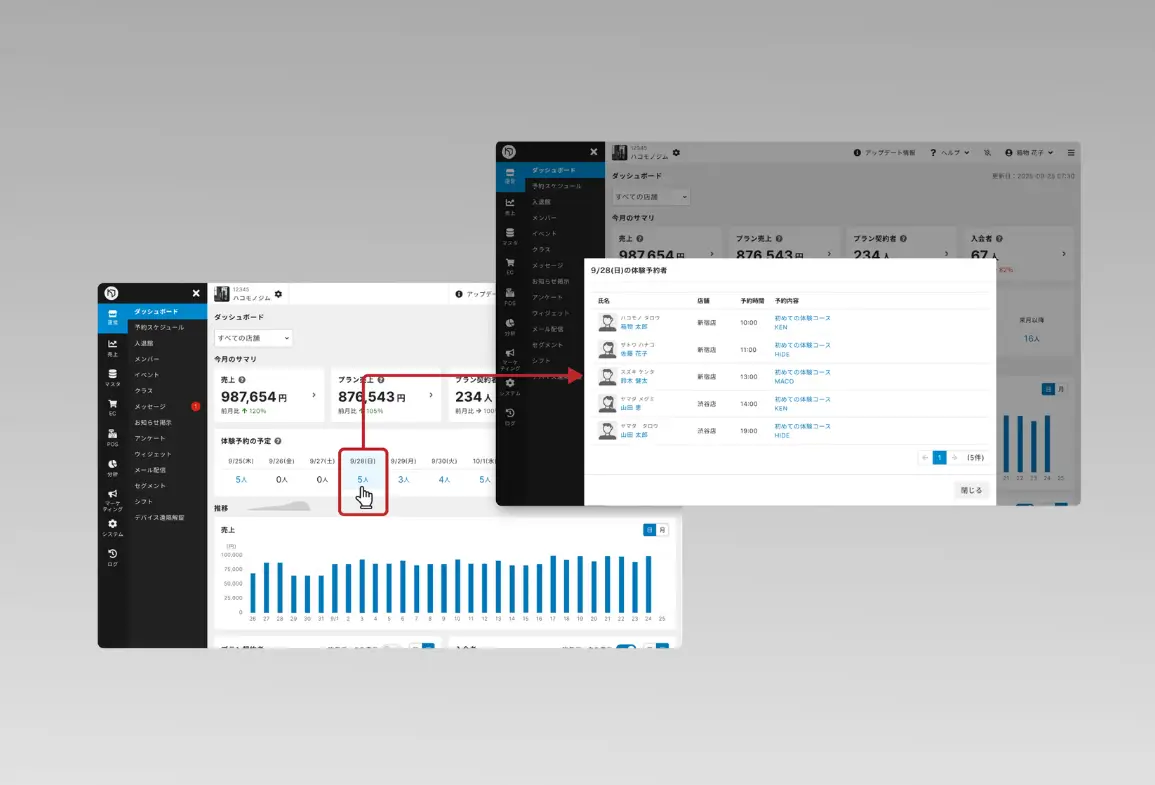Open アンケート menu item in right window
Image resolution: width=1155 pixels, height=785 pixels.
(547, 297)
